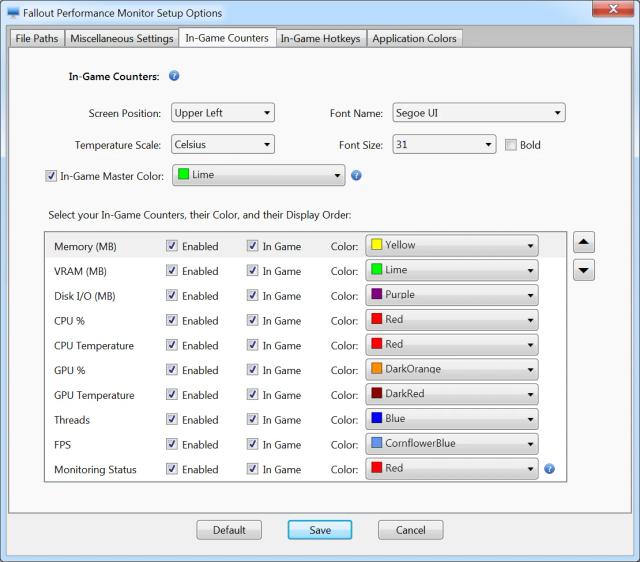Select the In-Game Counters tab
Viewport: 640px width, 562px height.
tap(227, 38)
